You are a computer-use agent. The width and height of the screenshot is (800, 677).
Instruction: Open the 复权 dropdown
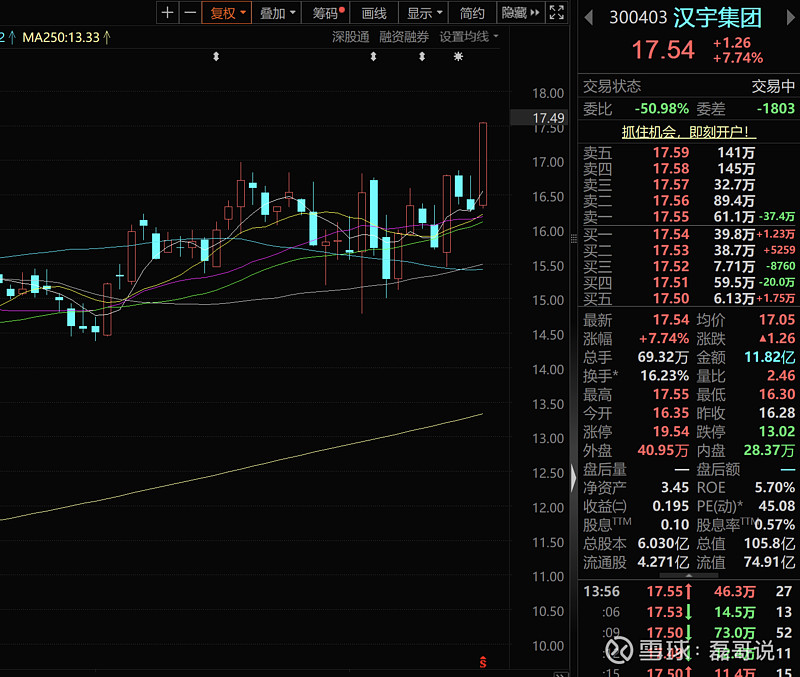pyautogui.click(x=227, y=12)
